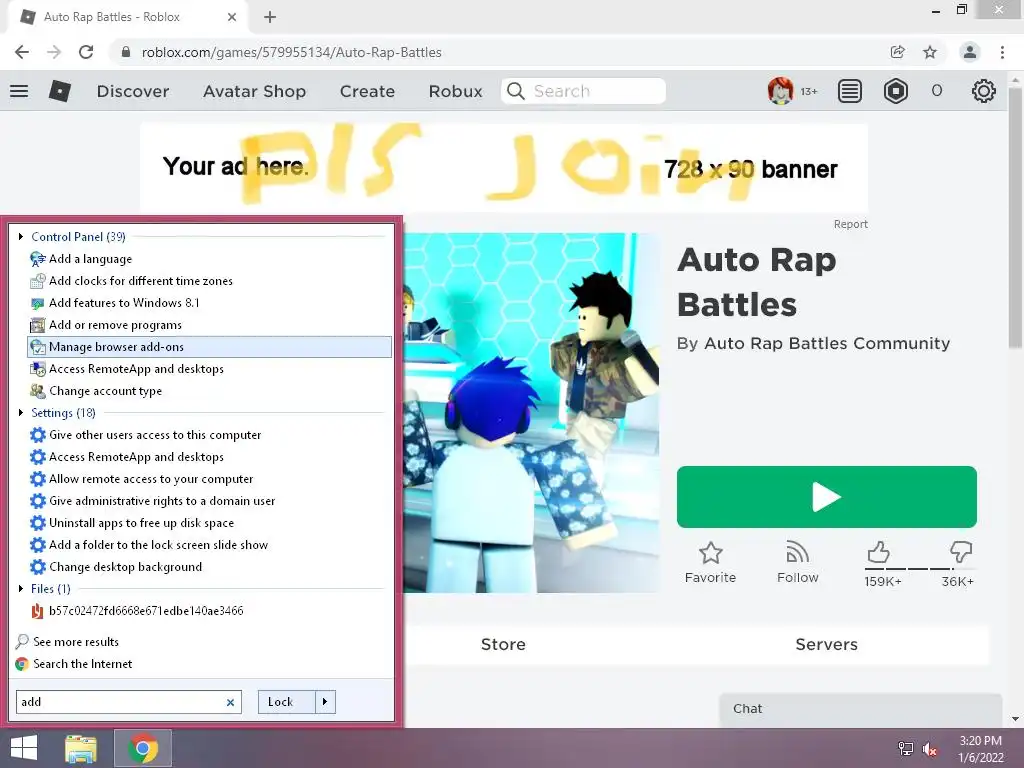Screen dimensions: 1024x768
Task: Open Create in the Roblox navbar
Action: [x=367, y=91]
